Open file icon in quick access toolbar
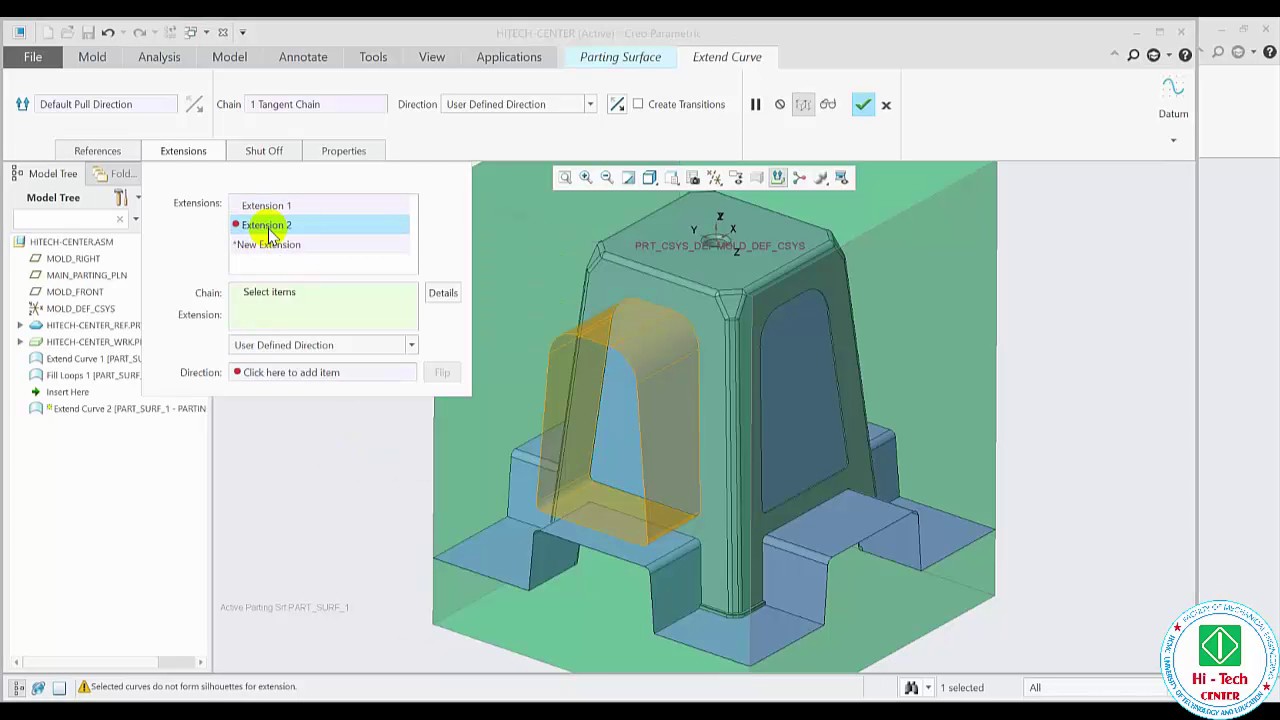This screenshot has width=1280, height=720. click(67, 32)
